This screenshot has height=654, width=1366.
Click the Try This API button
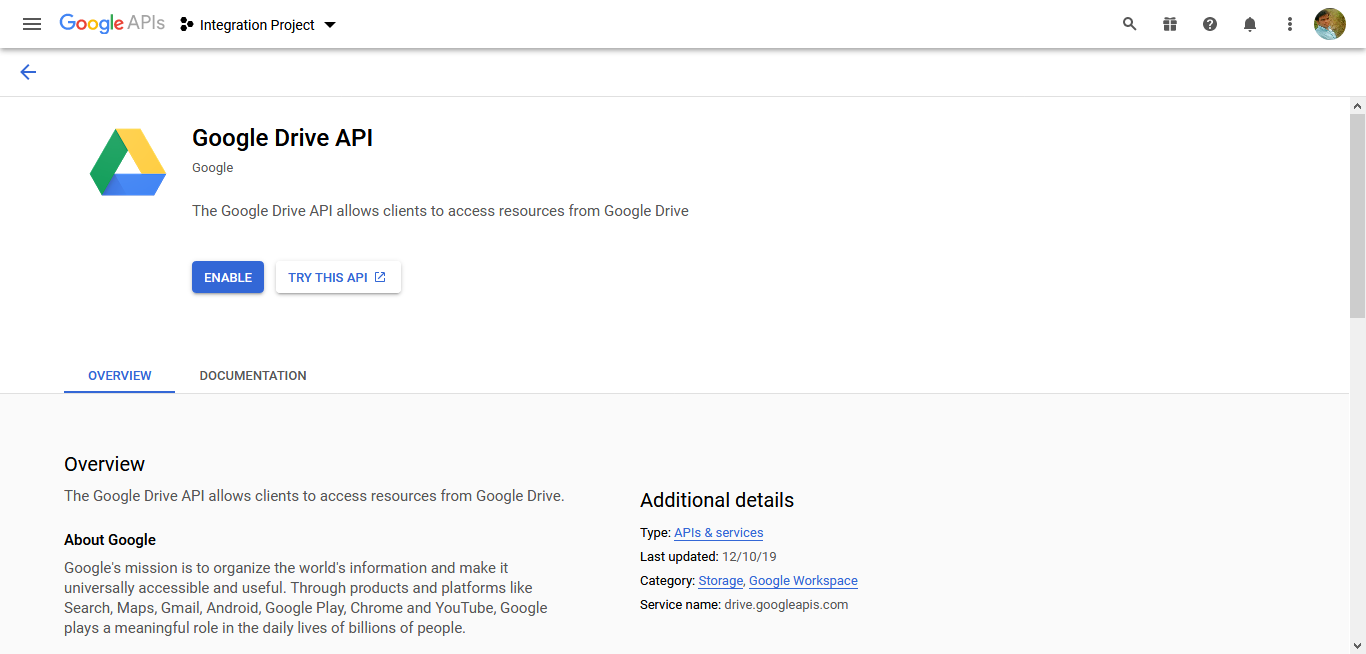[x=338, y=278]
